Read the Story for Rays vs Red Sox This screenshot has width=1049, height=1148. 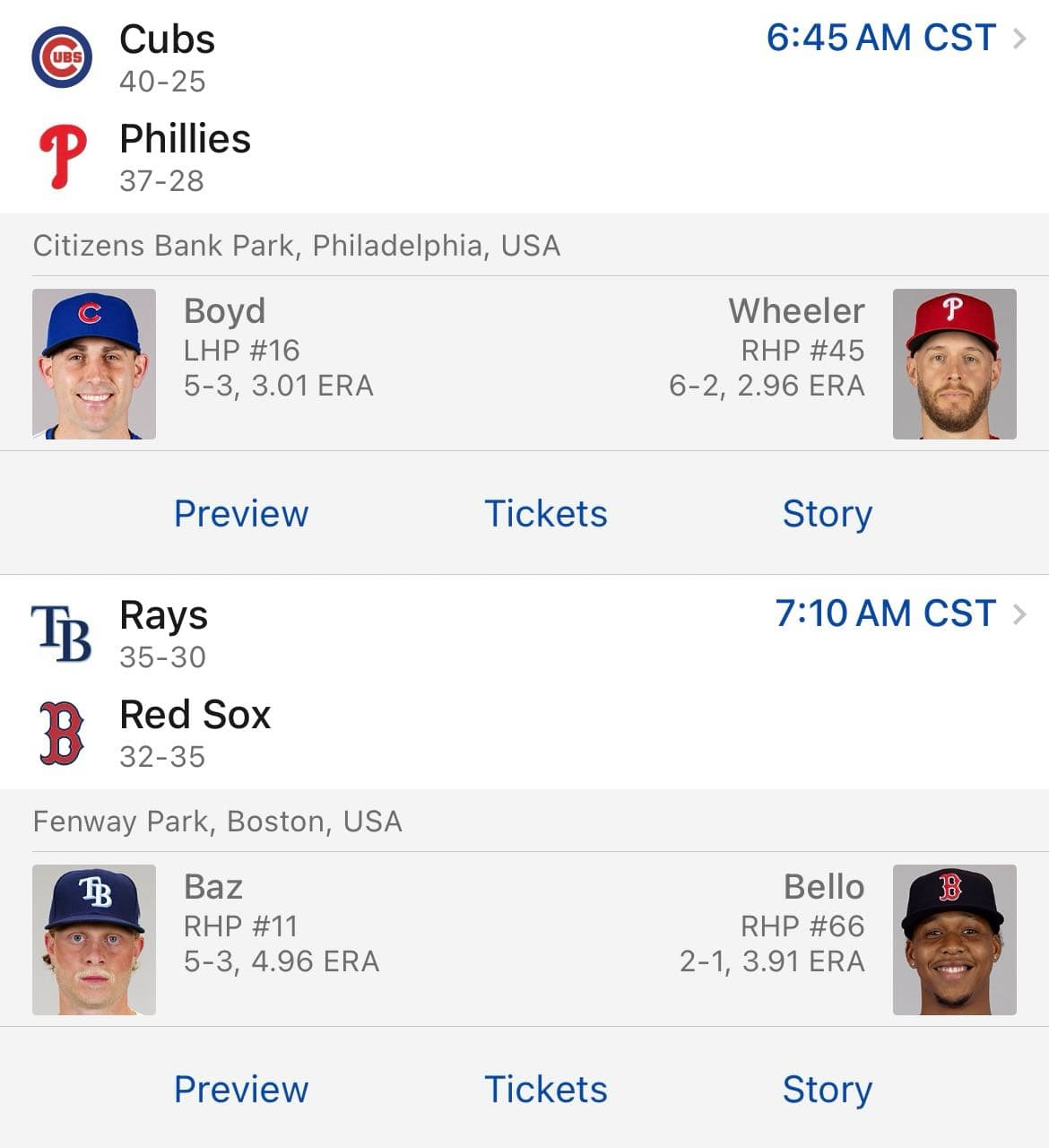[827, 1090]
